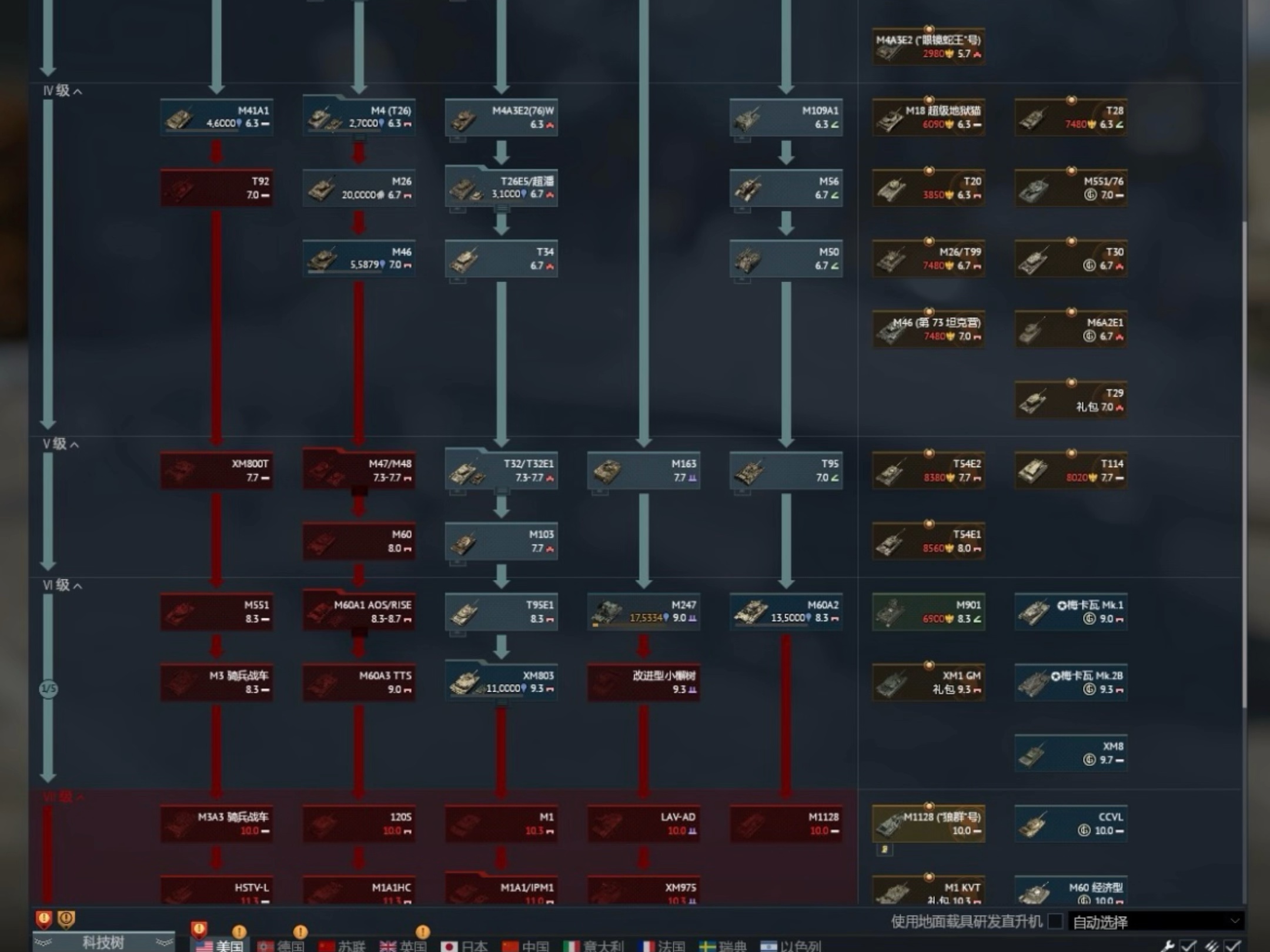Toggle 使用地面载具研发直升机 checkbox

tap(1056, 921)
